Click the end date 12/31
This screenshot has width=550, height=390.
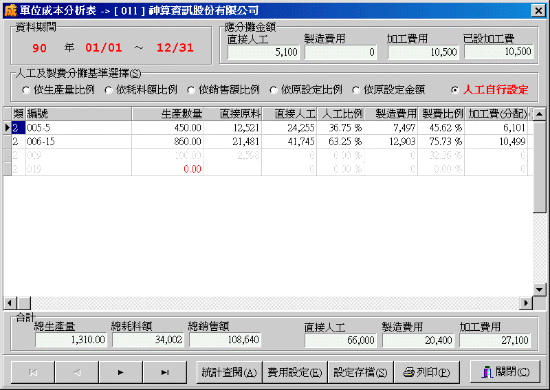click(175, 47)
